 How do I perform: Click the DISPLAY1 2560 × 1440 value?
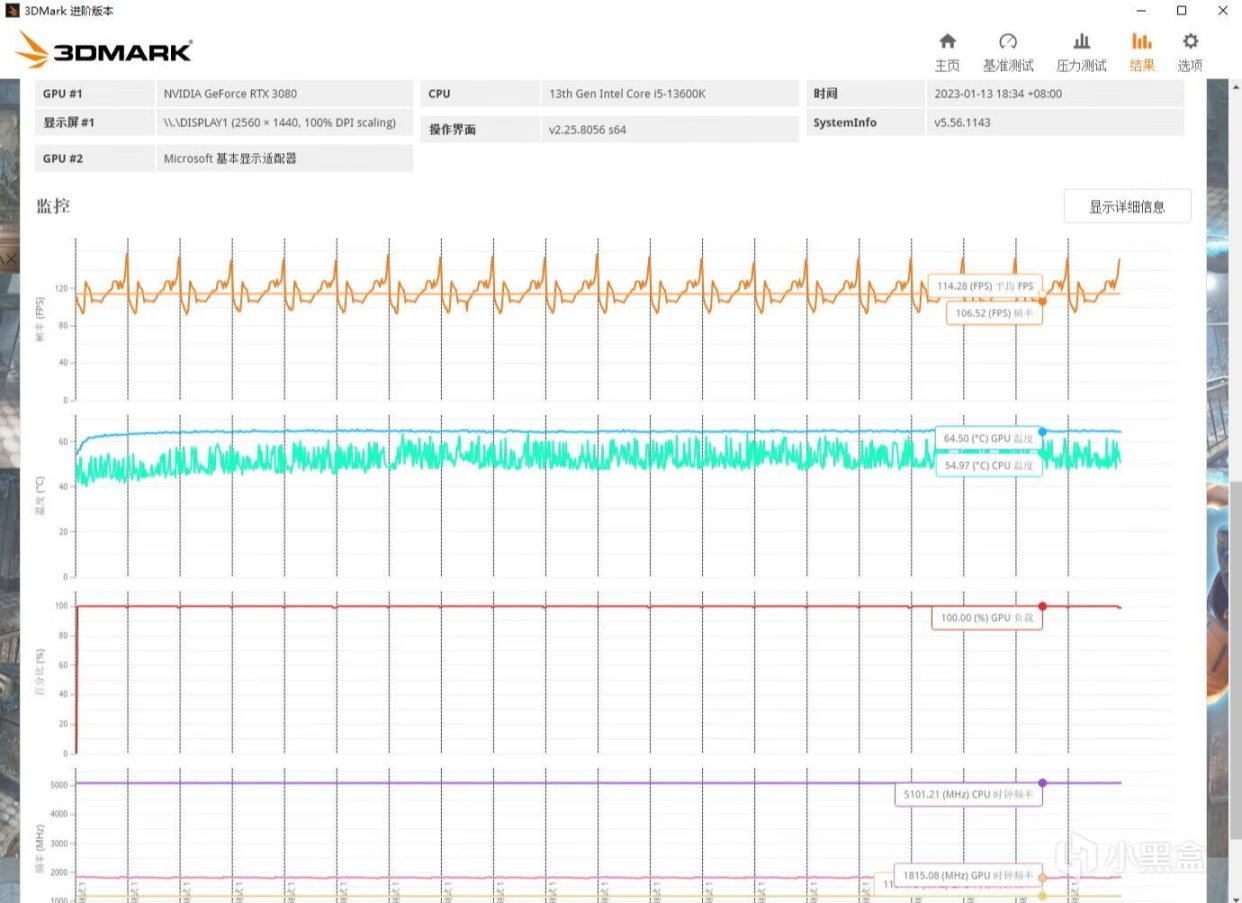pos(280,122)
